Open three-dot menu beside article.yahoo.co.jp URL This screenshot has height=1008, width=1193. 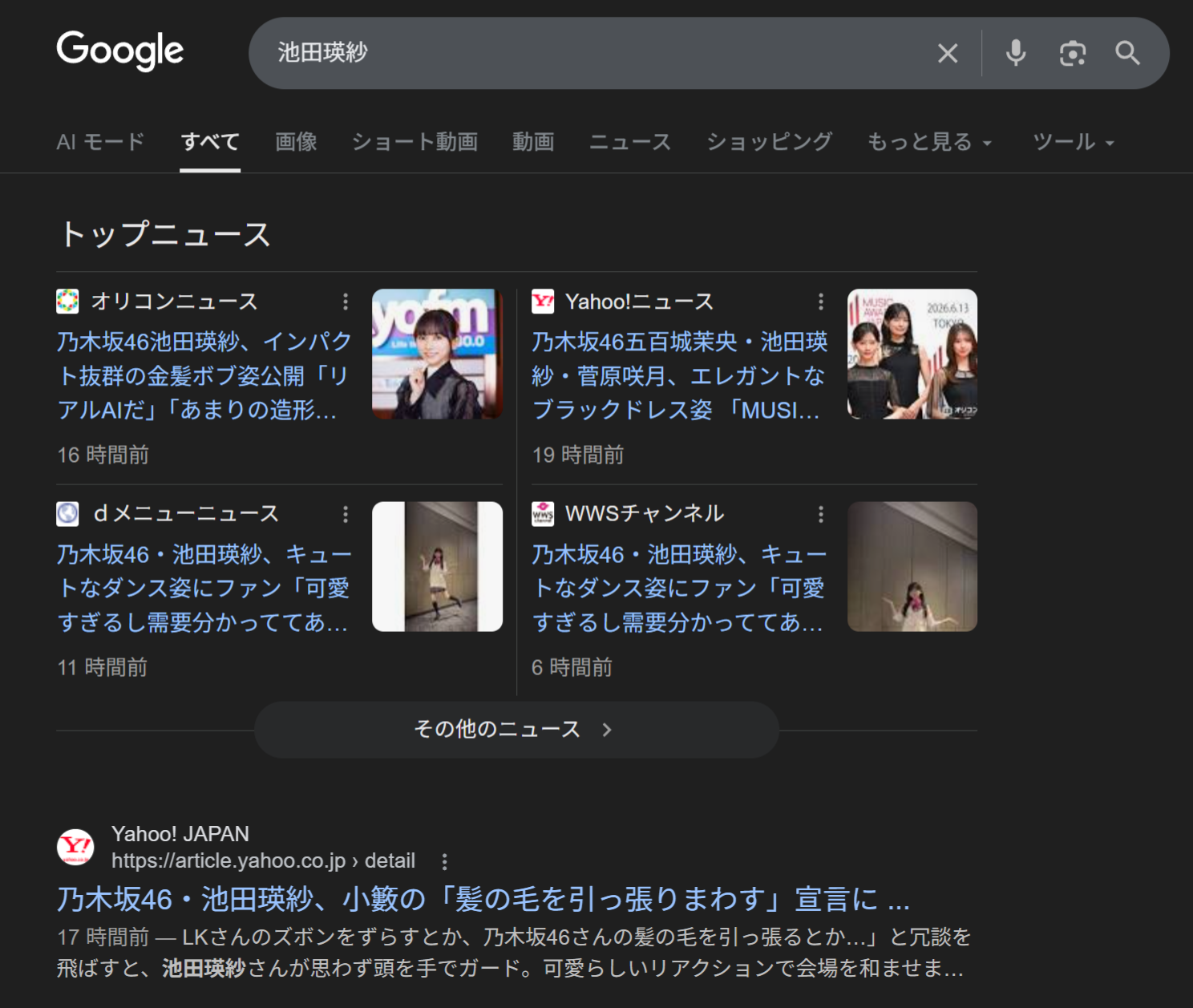click(444, 861)
